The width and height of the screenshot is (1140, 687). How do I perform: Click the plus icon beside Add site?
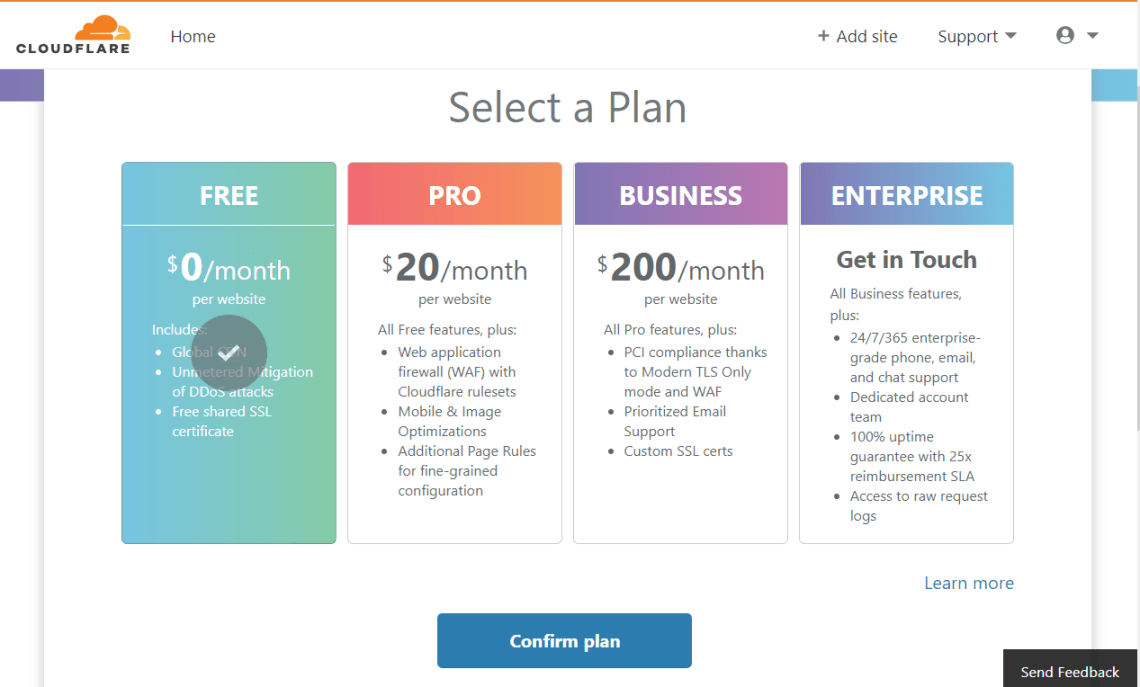pos(823,36)
